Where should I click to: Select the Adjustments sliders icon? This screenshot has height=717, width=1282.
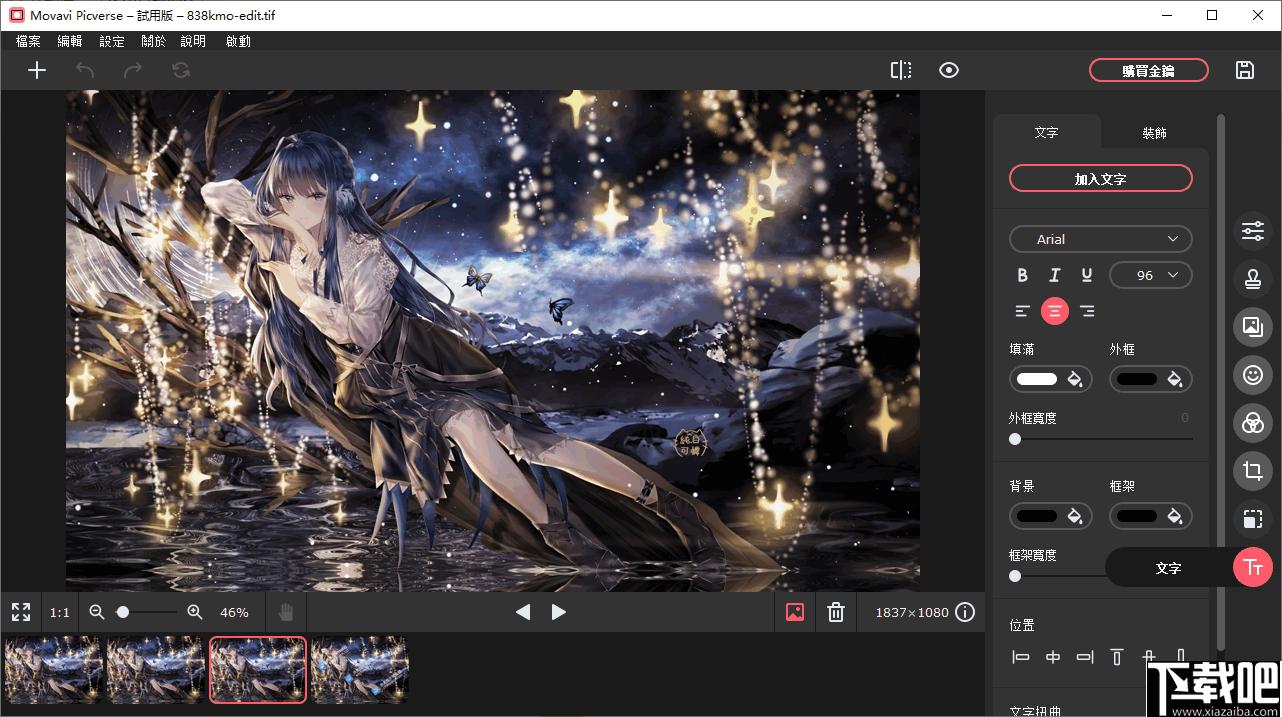(1252, 231)
